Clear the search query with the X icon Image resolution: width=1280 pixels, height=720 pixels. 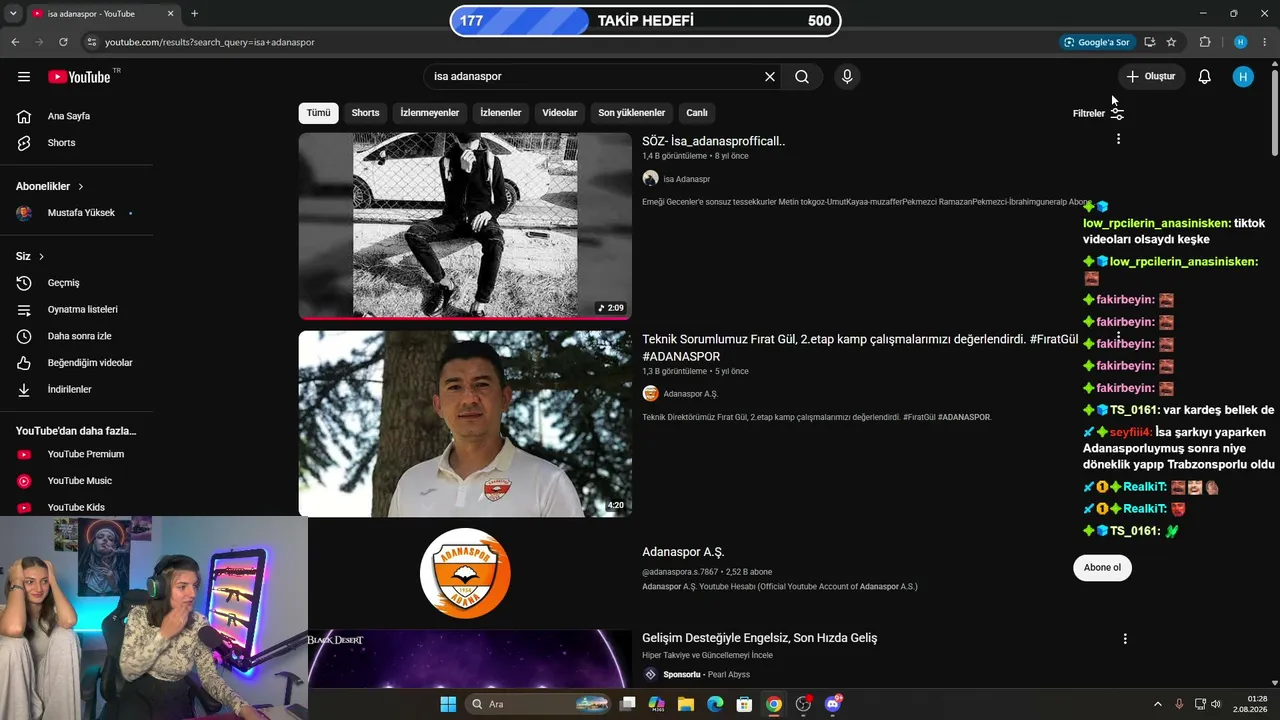[770, 77]
